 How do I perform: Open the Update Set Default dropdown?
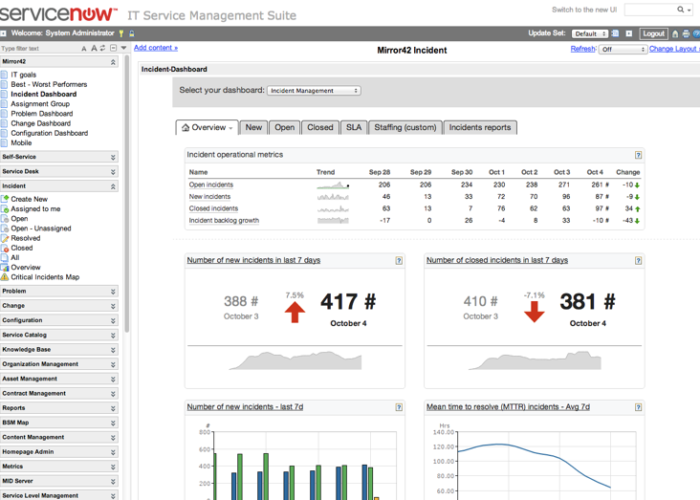[x=590, y=33]
